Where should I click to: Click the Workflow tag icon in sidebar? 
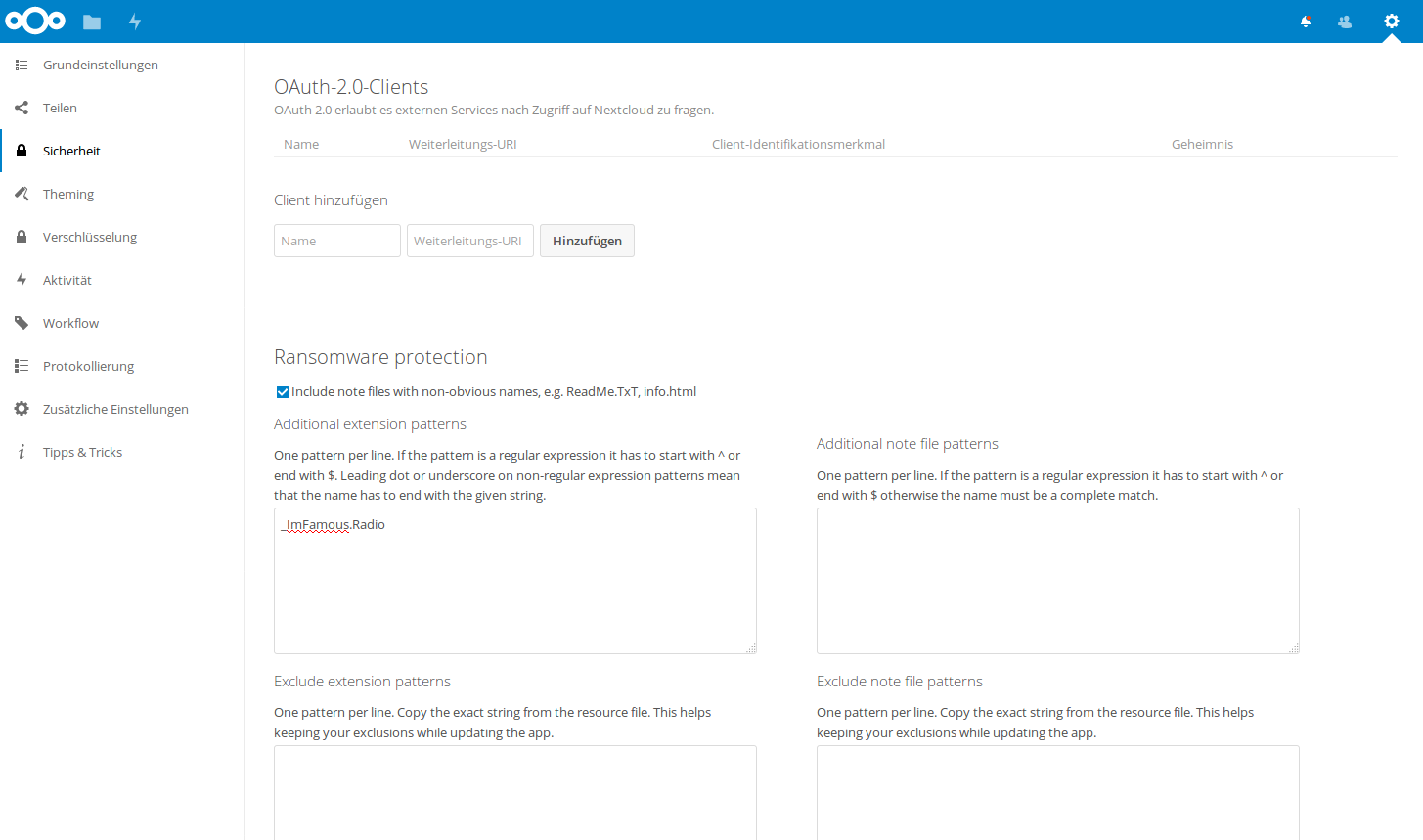pos(22,323)
